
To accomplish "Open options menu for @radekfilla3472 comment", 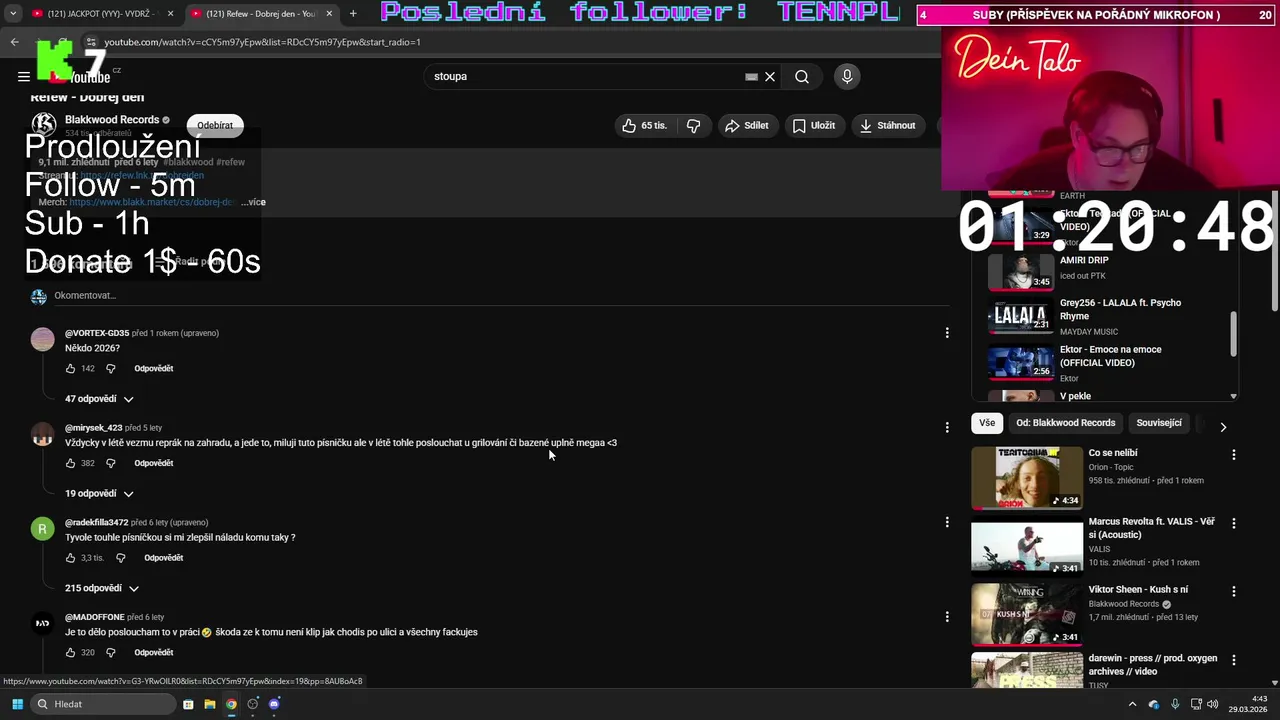I will coord(947,522).
